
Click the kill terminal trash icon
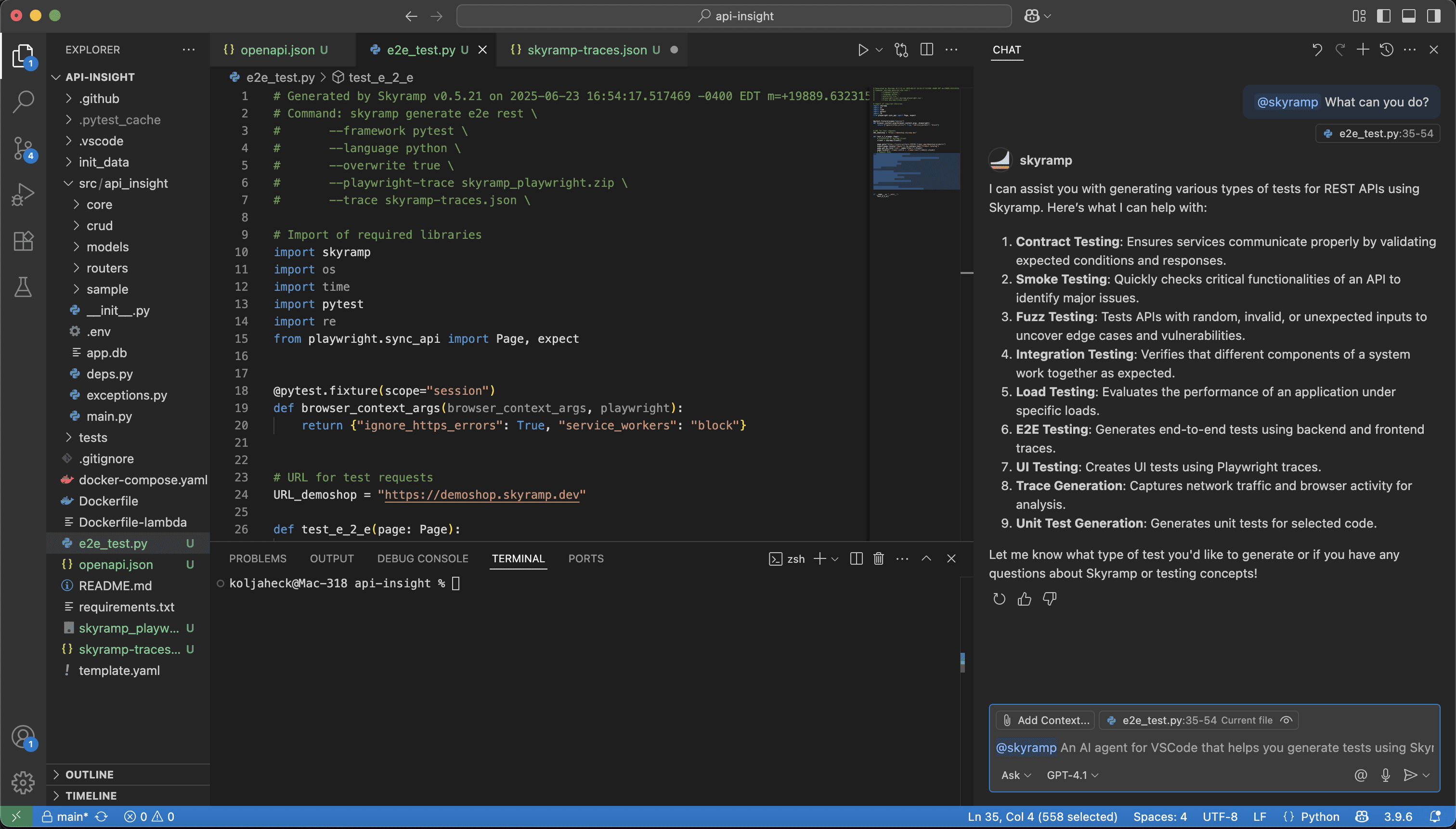(x=879, y=558)
